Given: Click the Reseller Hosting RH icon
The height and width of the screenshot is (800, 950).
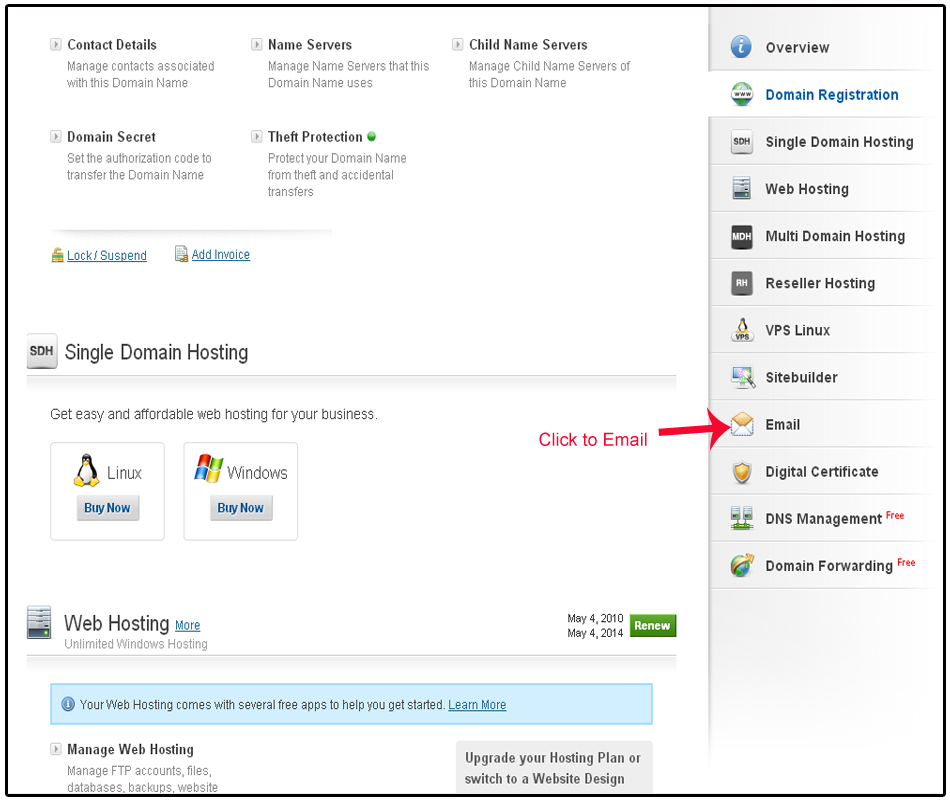Looking at the screenshot, I should click(741, 283).
